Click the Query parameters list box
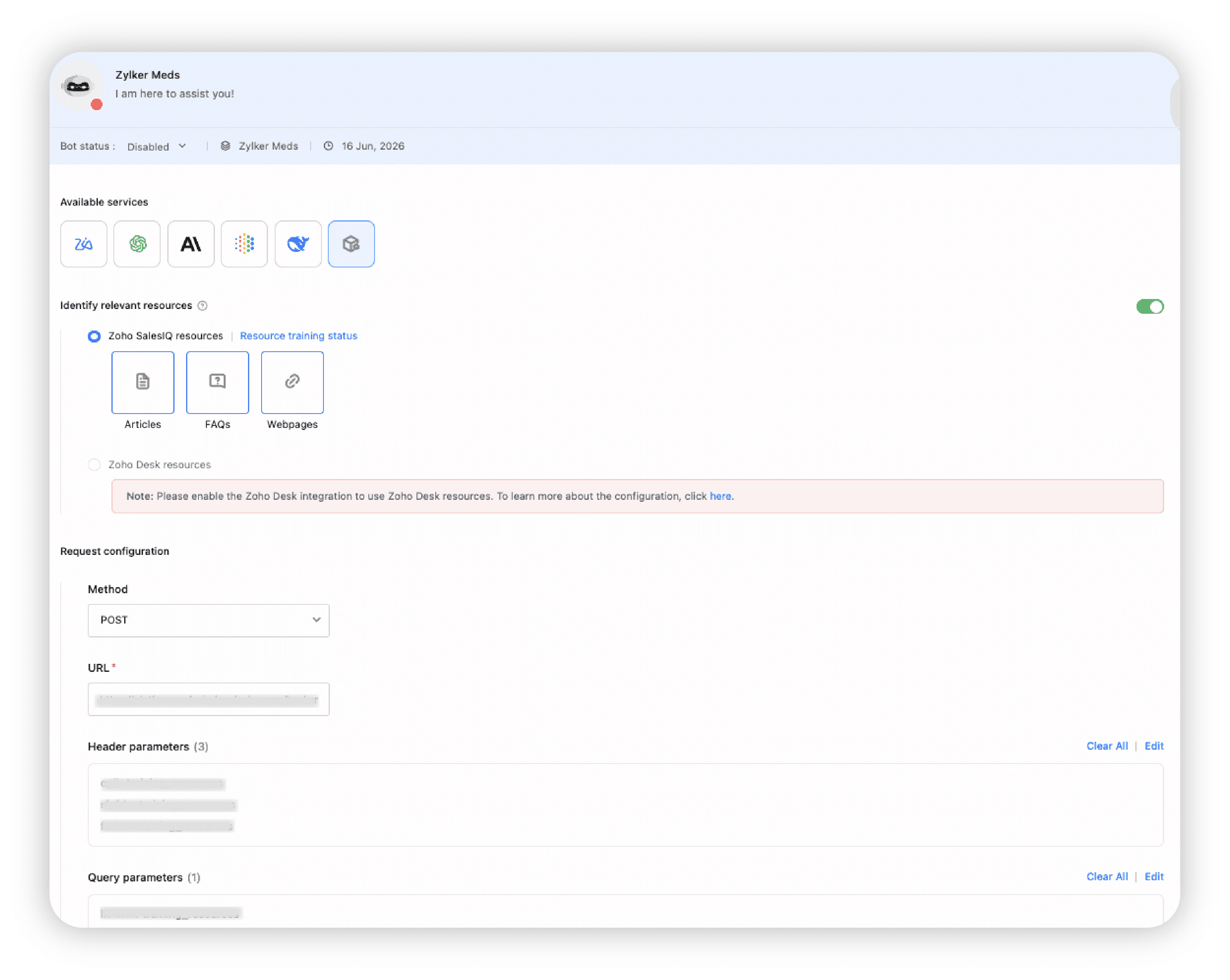This screenshot has height=980, width=1230. click(x=625, y=911)
